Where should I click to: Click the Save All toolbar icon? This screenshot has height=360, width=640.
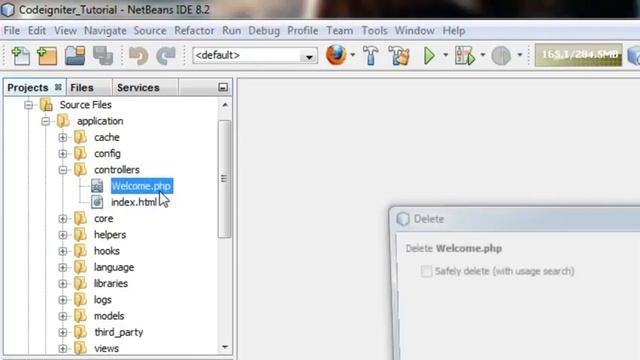(103, 56)
